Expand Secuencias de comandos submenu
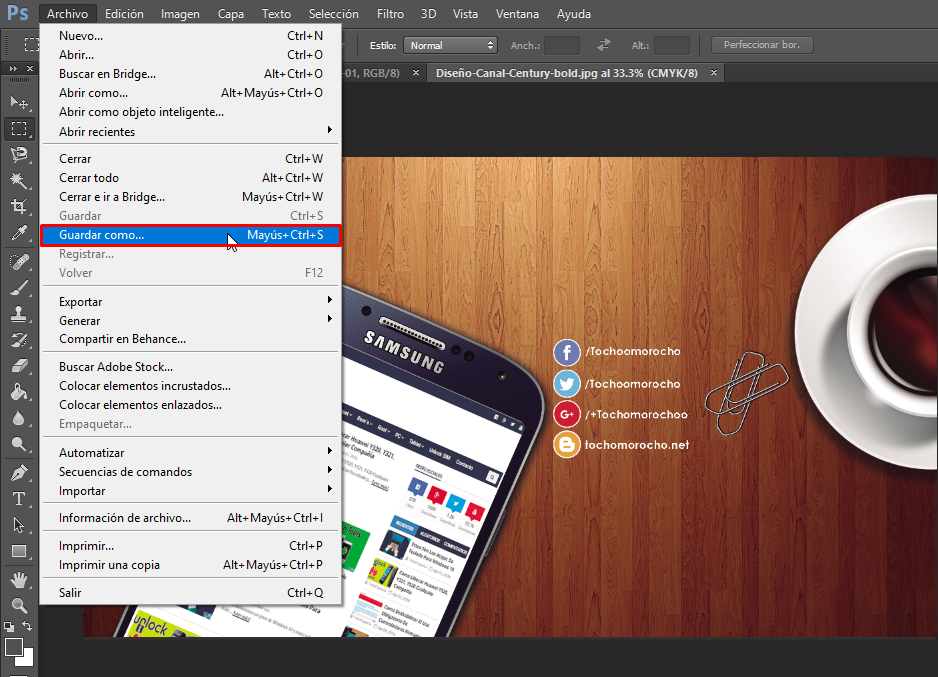Viewport: 938px width, 677px height. coord(190,472)
